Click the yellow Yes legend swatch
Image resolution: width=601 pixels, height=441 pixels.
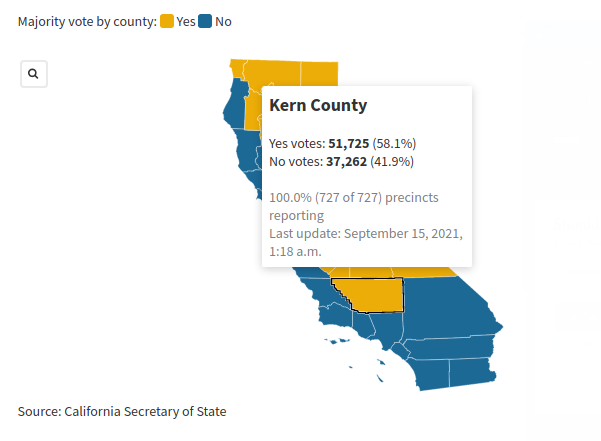pos(166,21)
